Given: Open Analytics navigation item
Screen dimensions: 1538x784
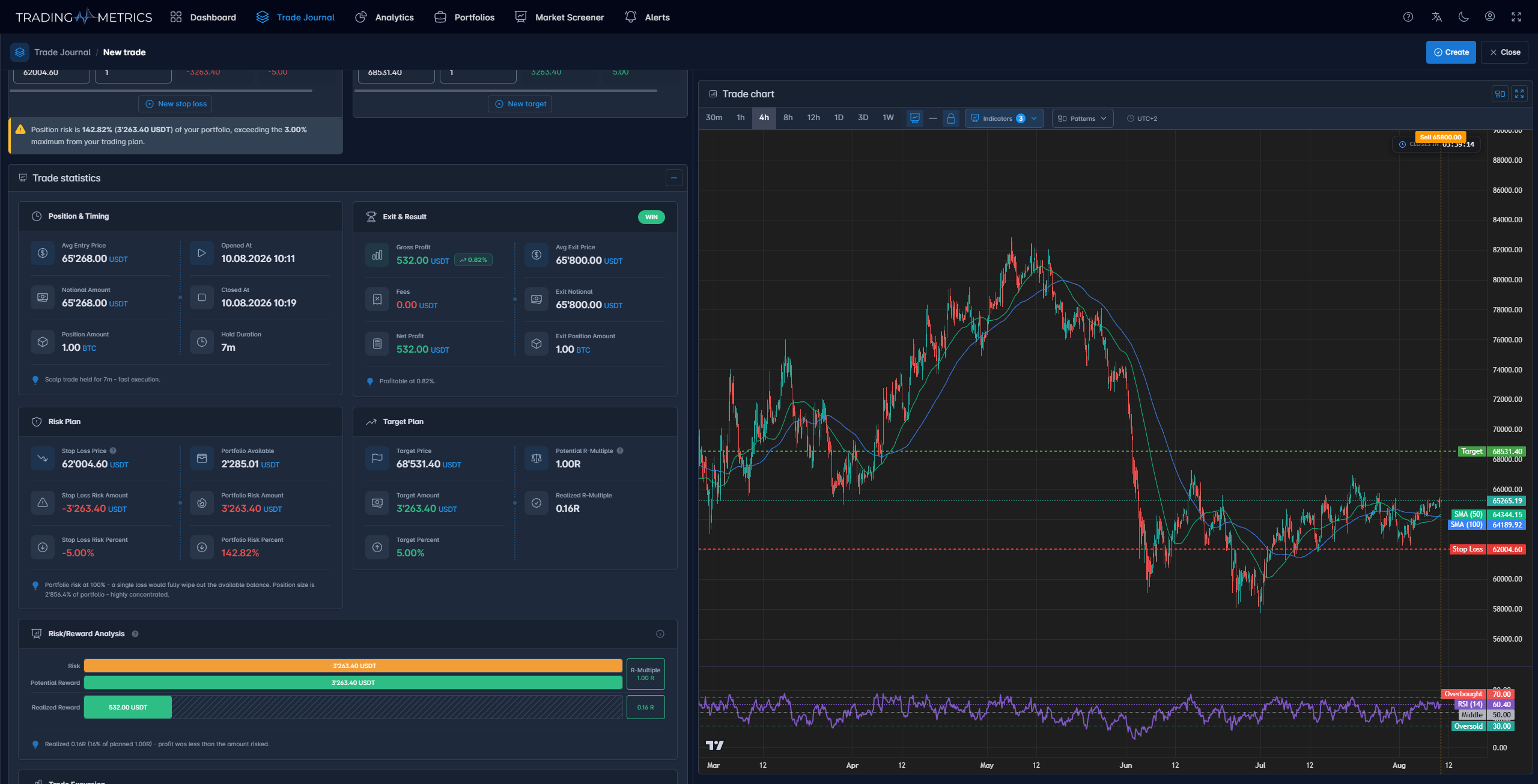Looking at the screenshot, I should pyautogui.click(x=384, y=17).
